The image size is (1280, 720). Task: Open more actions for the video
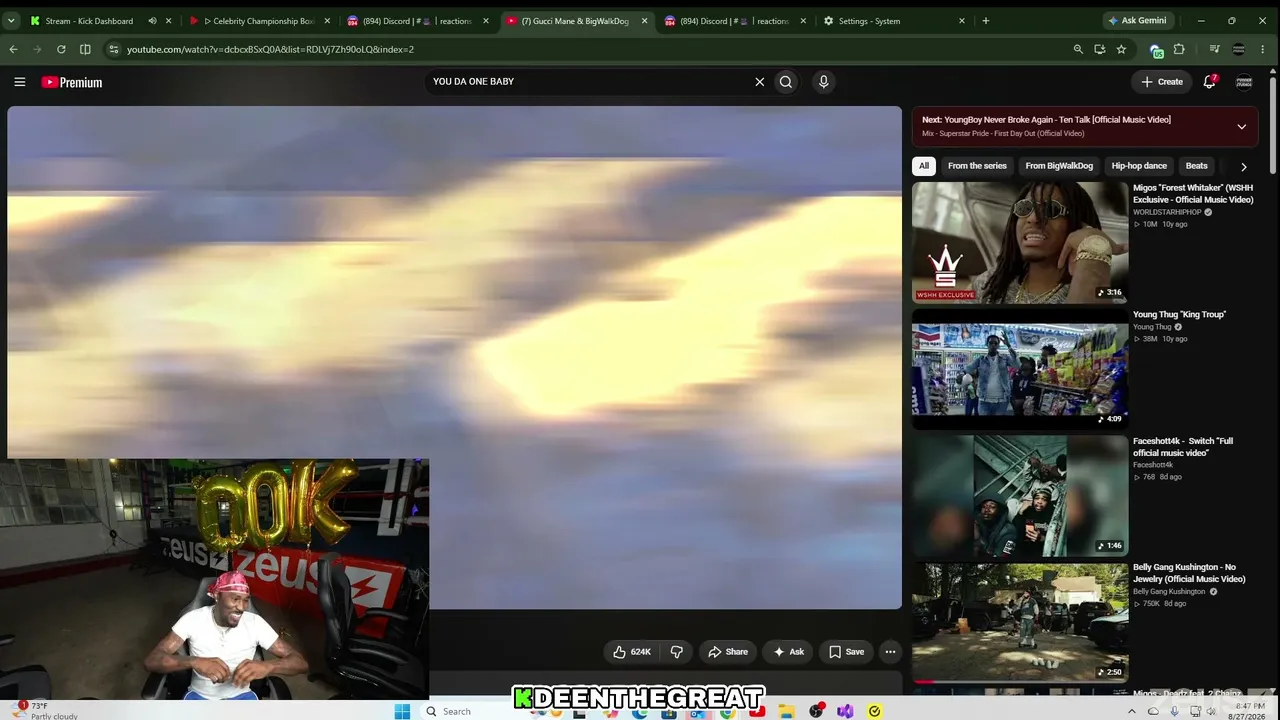pyautogui.click(x=890, y=652)
